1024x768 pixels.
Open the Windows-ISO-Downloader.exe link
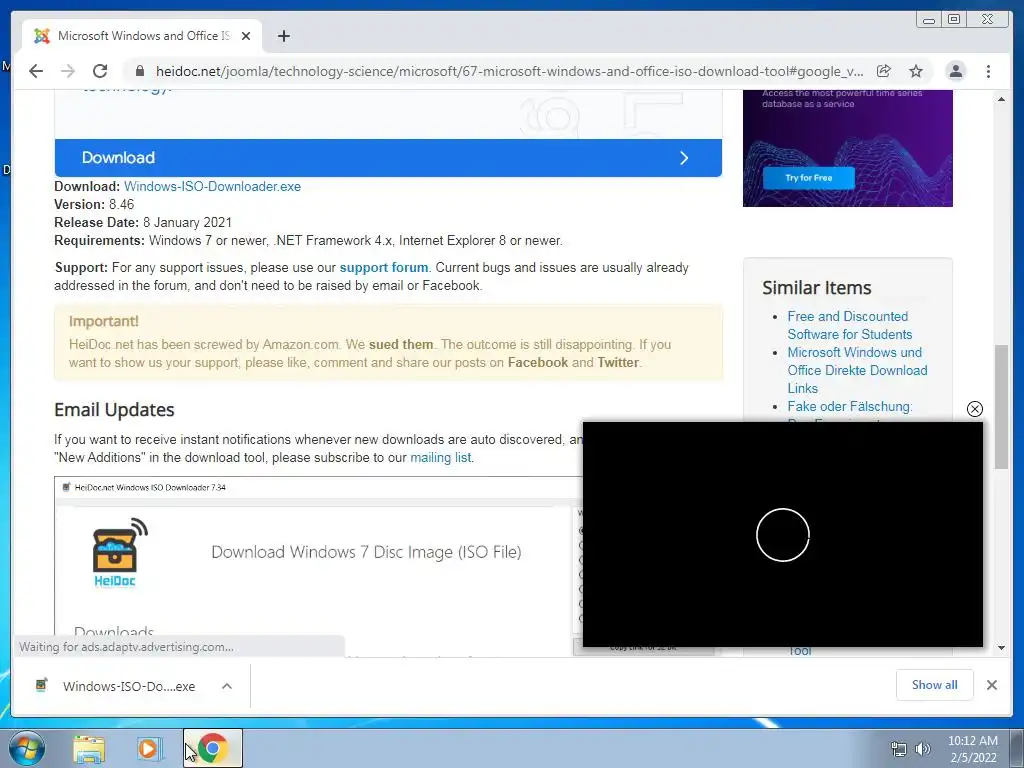pos(212,187)
